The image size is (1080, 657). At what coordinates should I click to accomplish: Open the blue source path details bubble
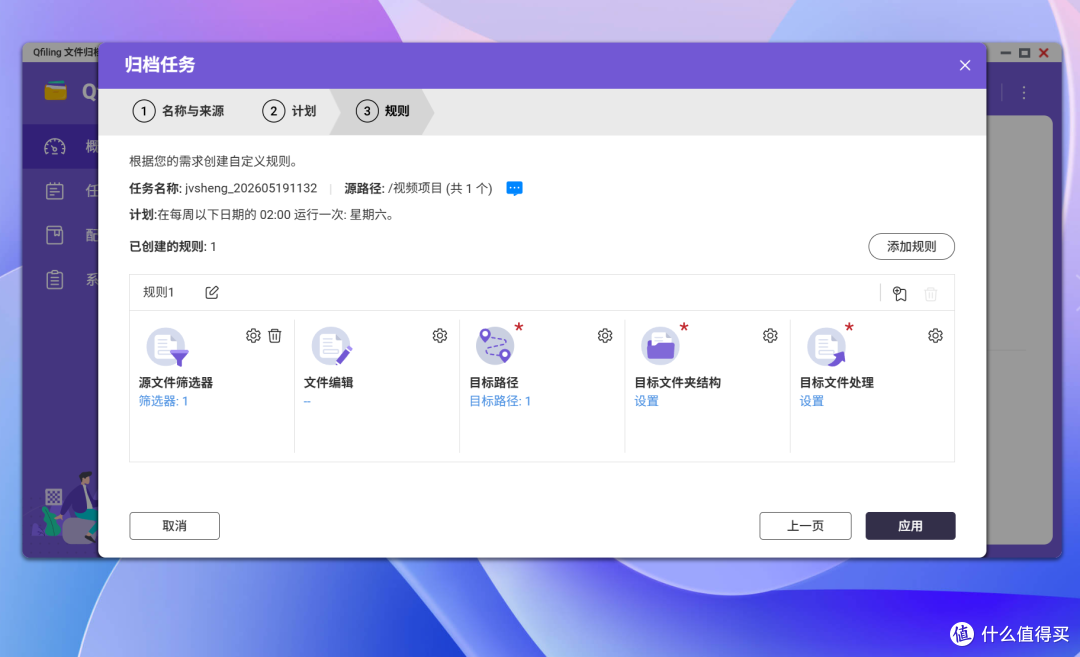[515, 189]
